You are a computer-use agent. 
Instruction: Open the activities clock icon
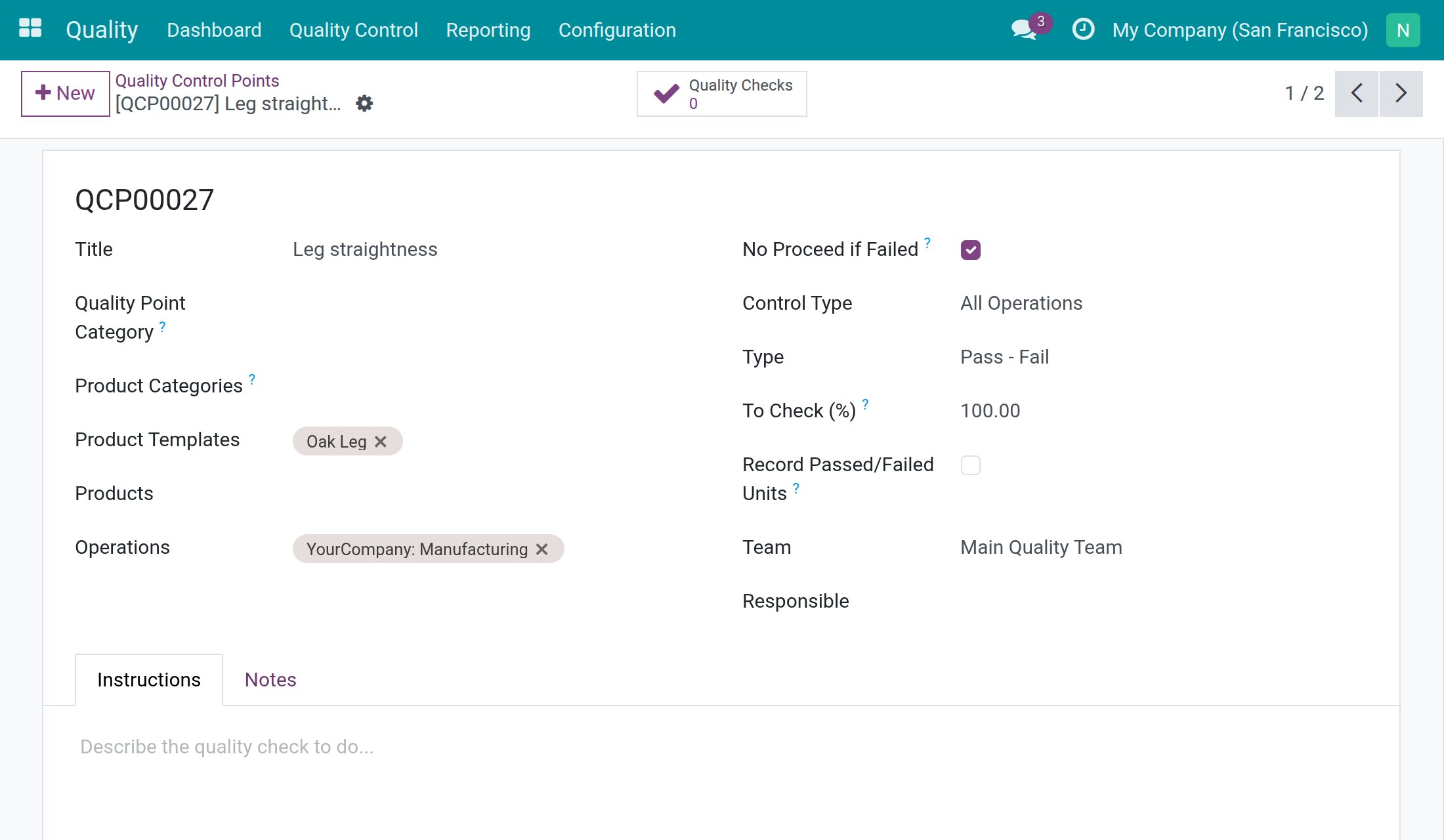coord(1083,30)
